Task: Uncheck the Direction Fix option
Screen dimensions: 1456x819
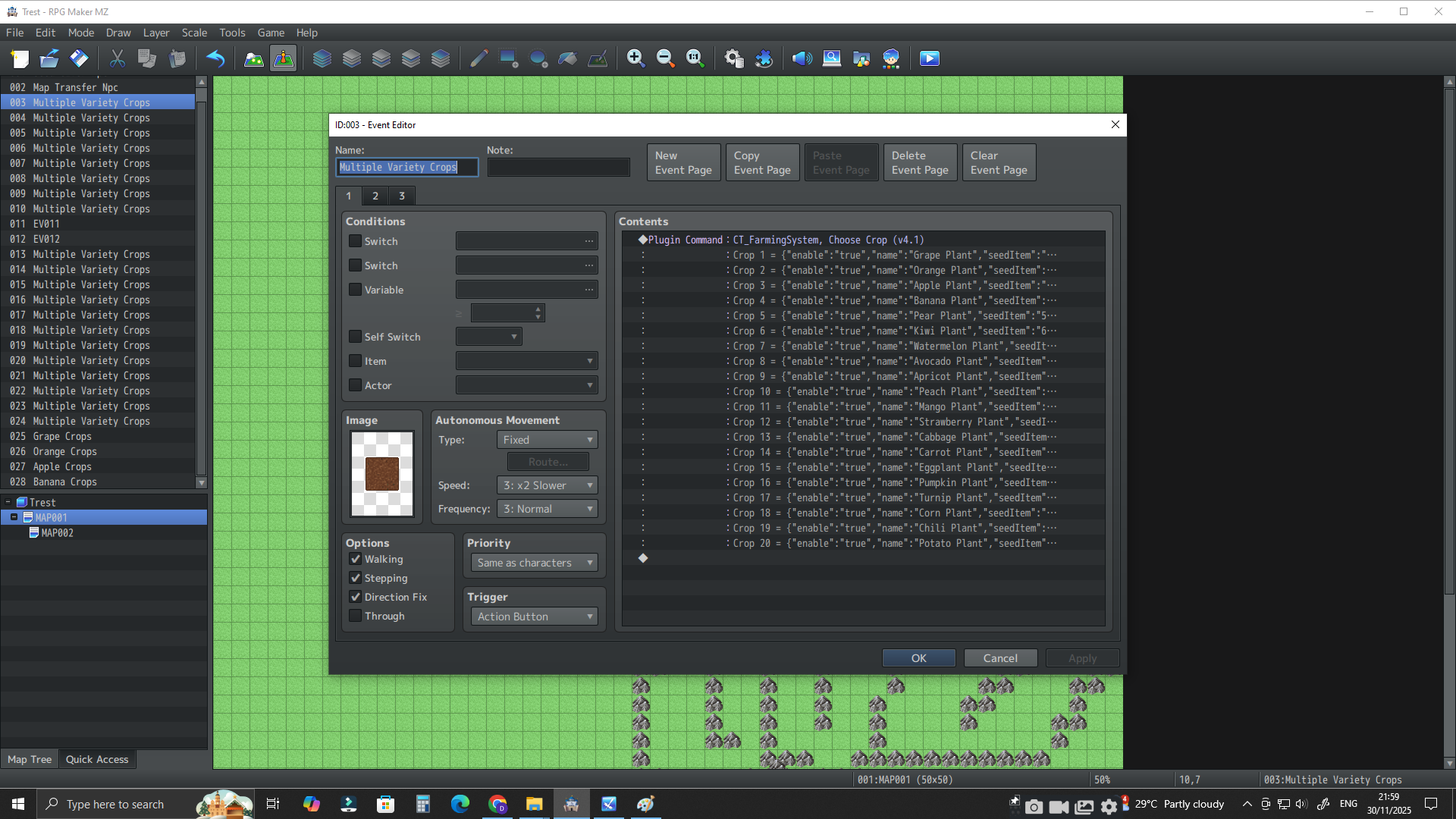Action: pos(355,597)
